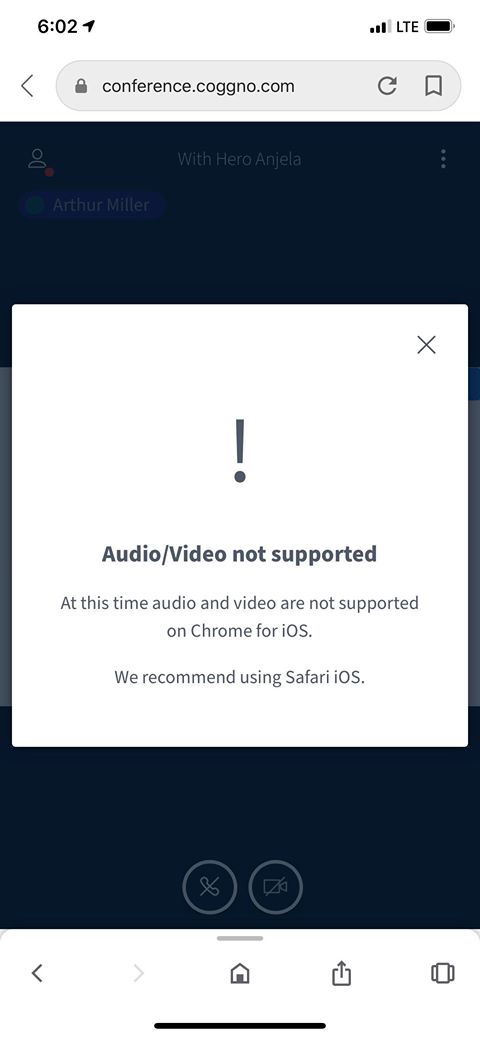Tap the lock icon in the address bar
This screenshot has height=1038, width=480.
(81, 86)
